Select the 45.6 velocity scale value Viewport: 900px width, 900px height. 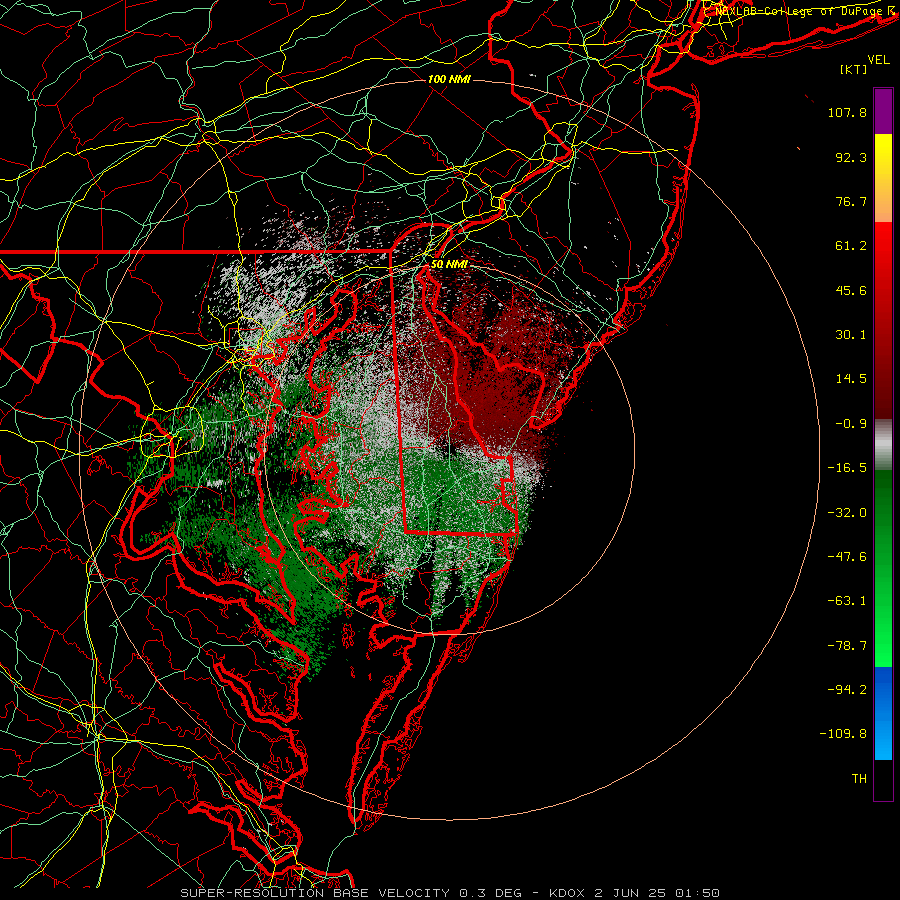click(851, 290)
